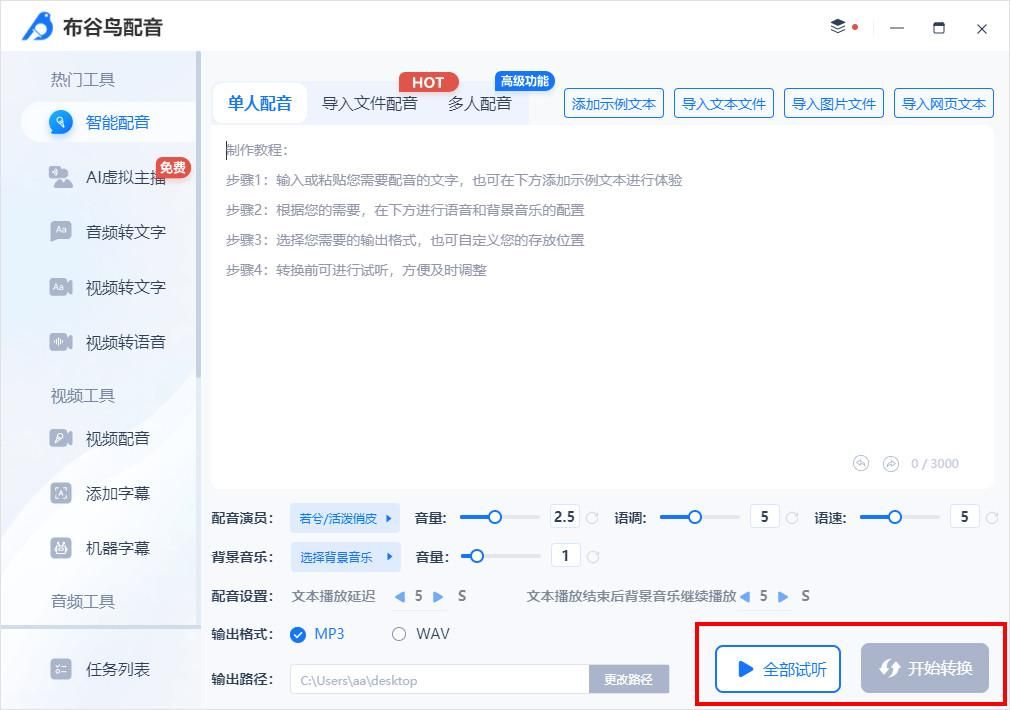Image resolution: width=1010 pixels, height=710 pixels.
Task: Decrease 文本播放延迟 with left arrow
Action: pyautogui.click(x=399, y=597)
